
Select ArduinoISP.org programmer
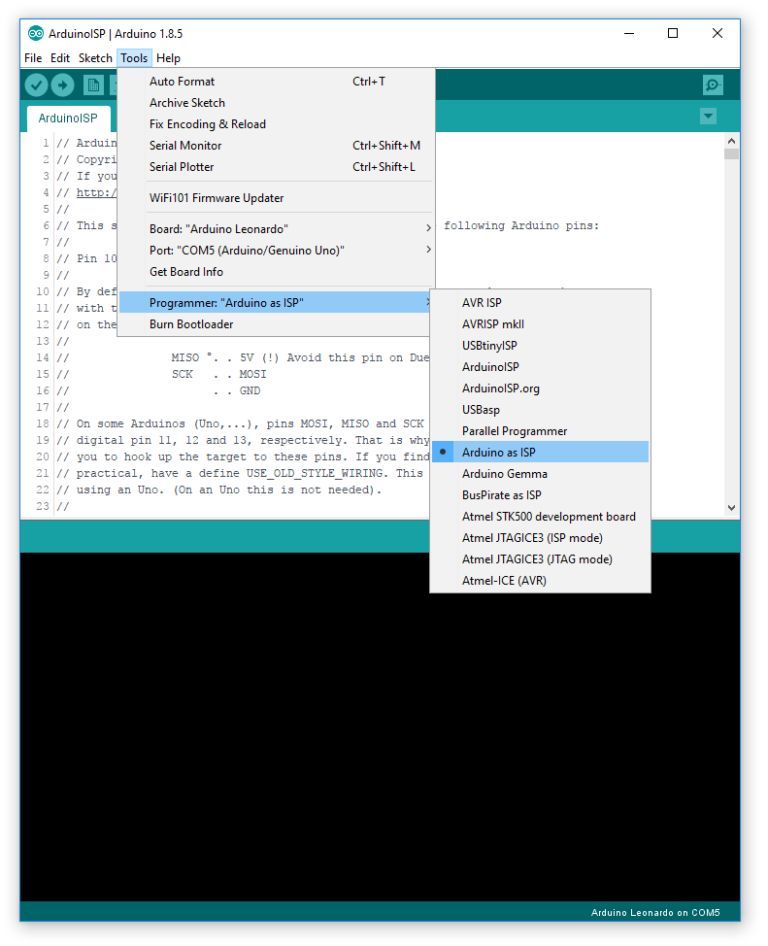click(x=541, y=388)
